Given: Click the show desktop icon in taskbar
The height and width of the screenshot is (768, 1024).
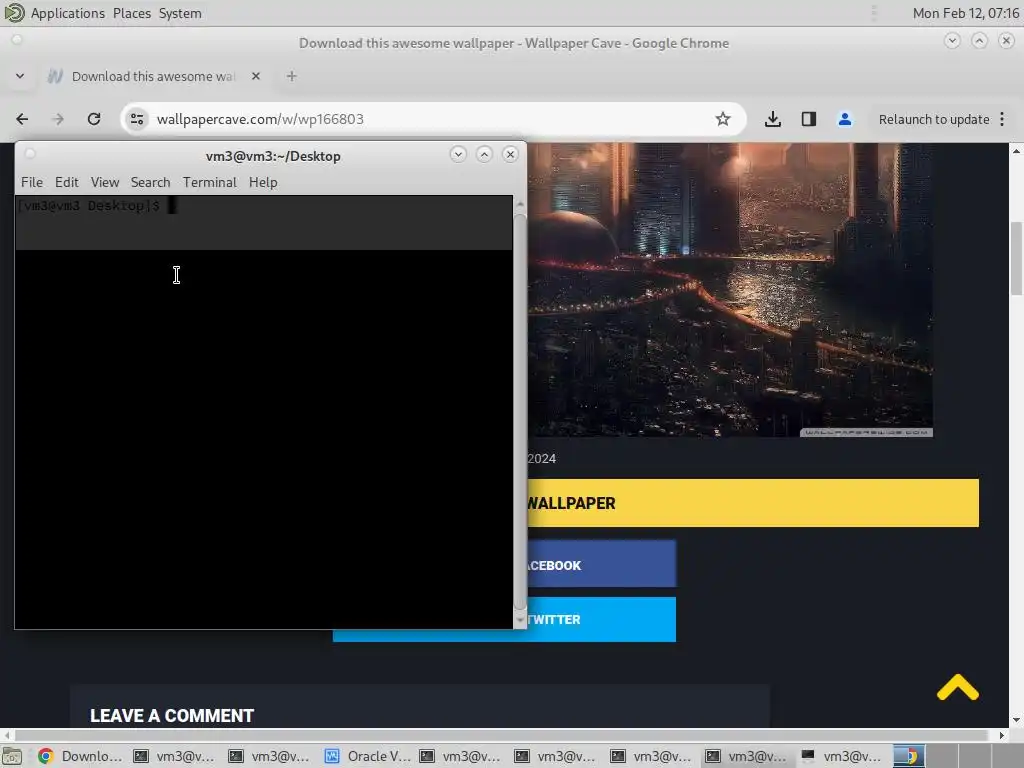Looking at the screenshot, I should pos(12,756).
